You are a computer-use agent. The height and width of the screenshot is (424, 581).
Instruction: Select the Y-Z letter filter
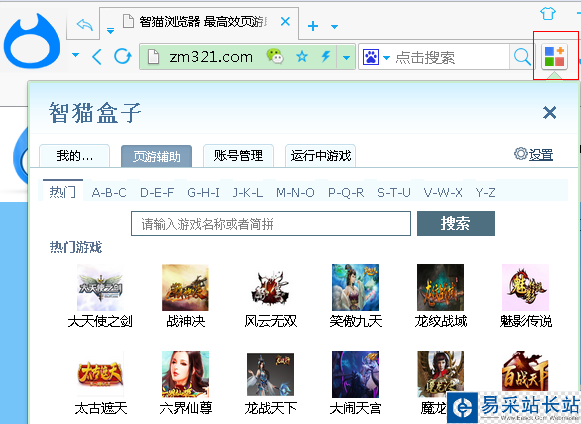coord(485,193)
